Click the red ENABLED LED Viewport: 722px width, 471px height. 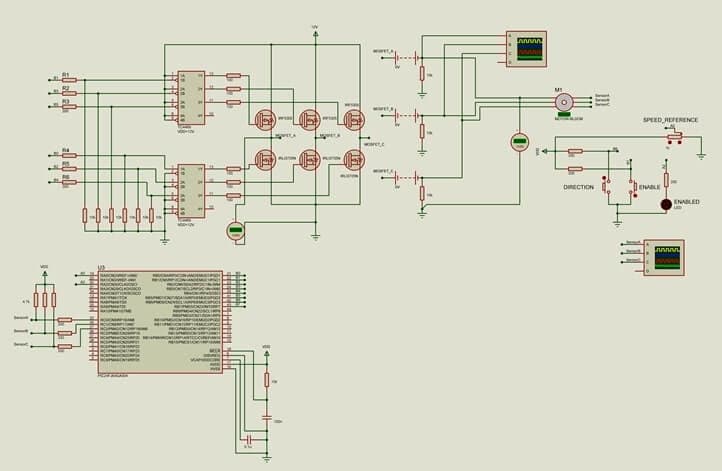(666, 205)
